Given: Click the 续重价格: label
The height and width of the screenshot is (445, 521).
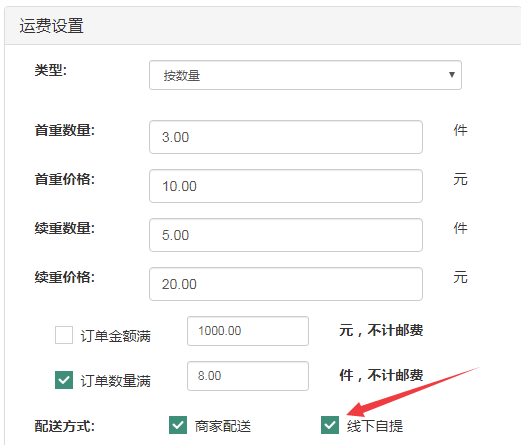Looking at the screenshot, I should pyautogui.click(x=65, y=277).
